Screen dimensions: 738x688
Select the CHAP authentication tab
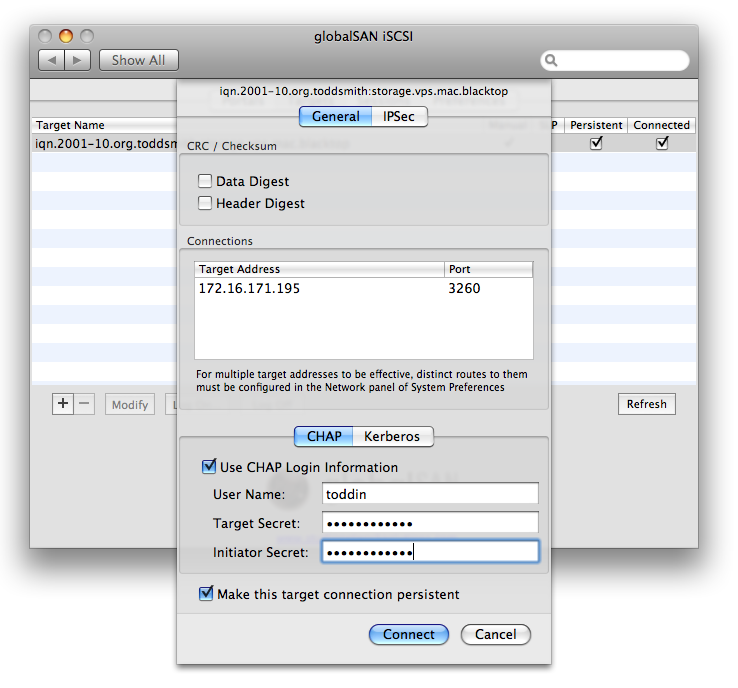(x=324, y=436)
